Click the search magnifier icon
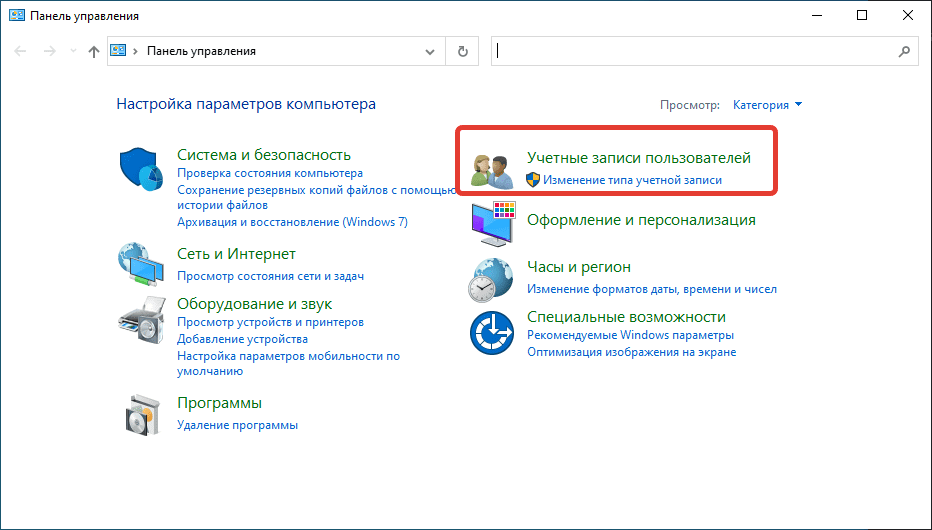Image resolution: width=932 pixels, height=530 pixels. click(904, 52)
